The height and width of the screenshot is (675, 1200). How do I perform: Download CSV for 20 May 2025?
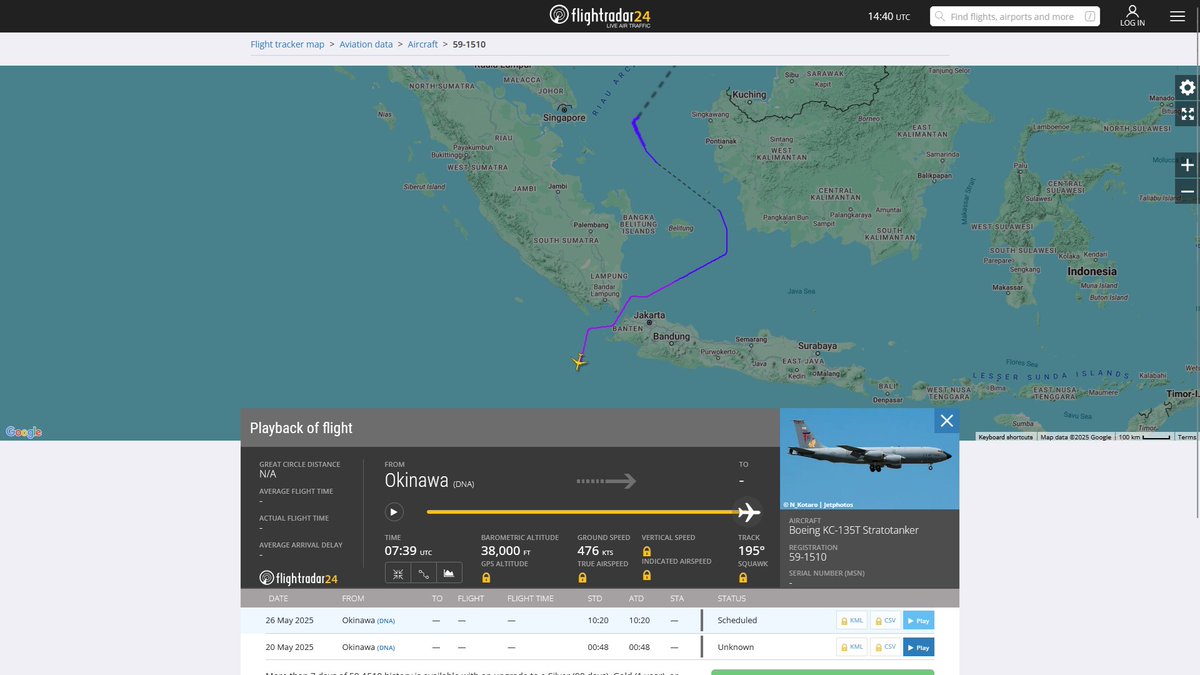pos(884,647)
